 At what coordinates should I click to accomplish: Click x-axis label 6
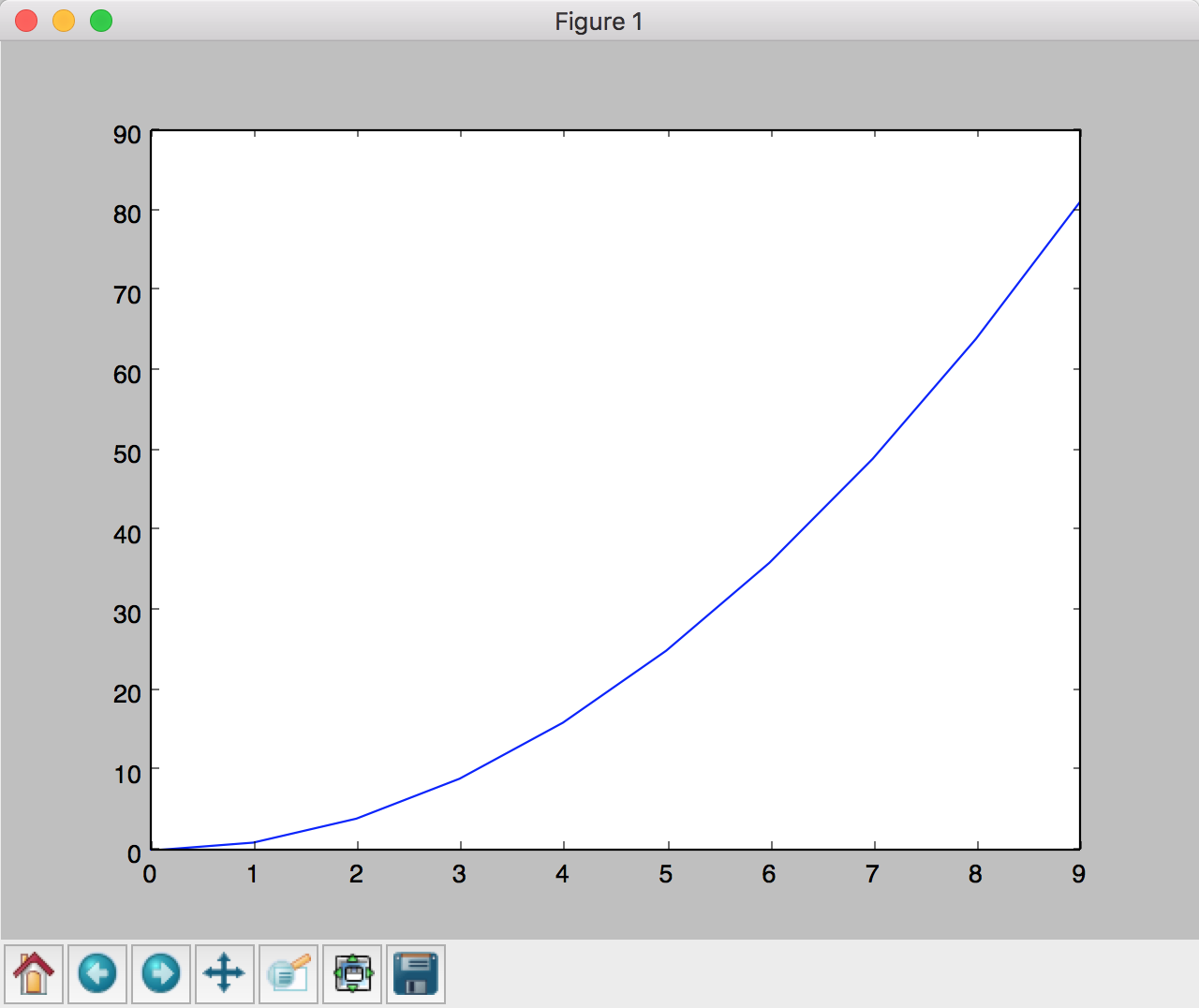pyautogui.click(x=769, y=874)
